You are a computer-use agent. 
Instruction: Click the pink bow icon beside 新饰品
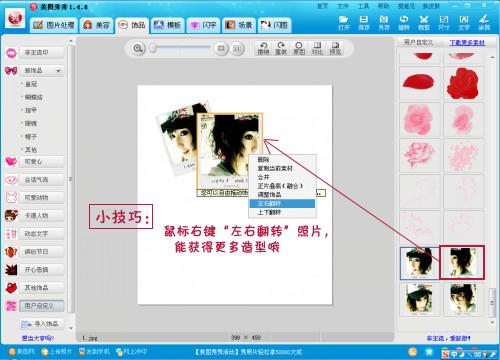click(x=11, y=70)
